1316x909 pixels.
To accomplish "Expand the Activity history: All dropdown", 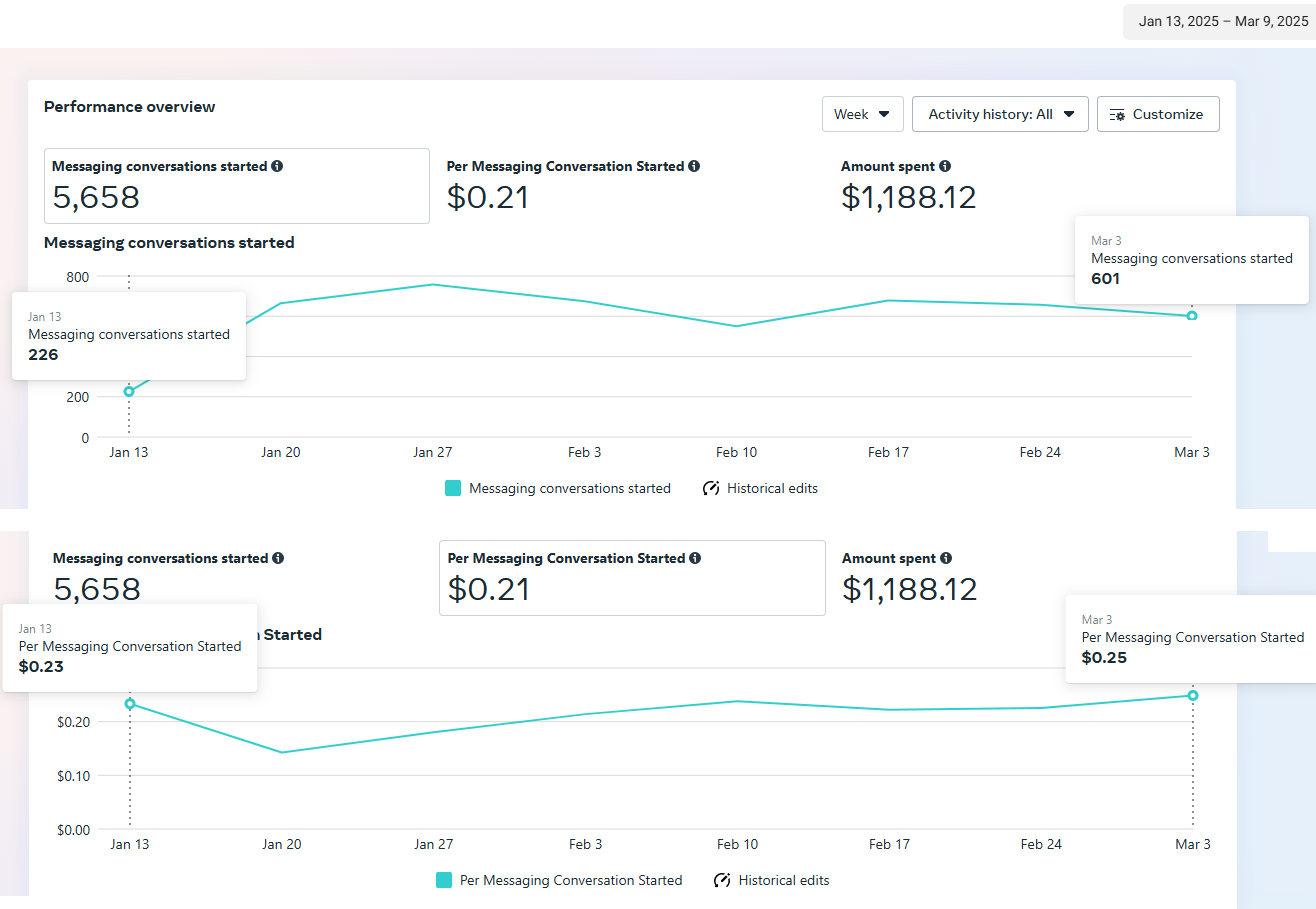I will [x=1000, y=114].
